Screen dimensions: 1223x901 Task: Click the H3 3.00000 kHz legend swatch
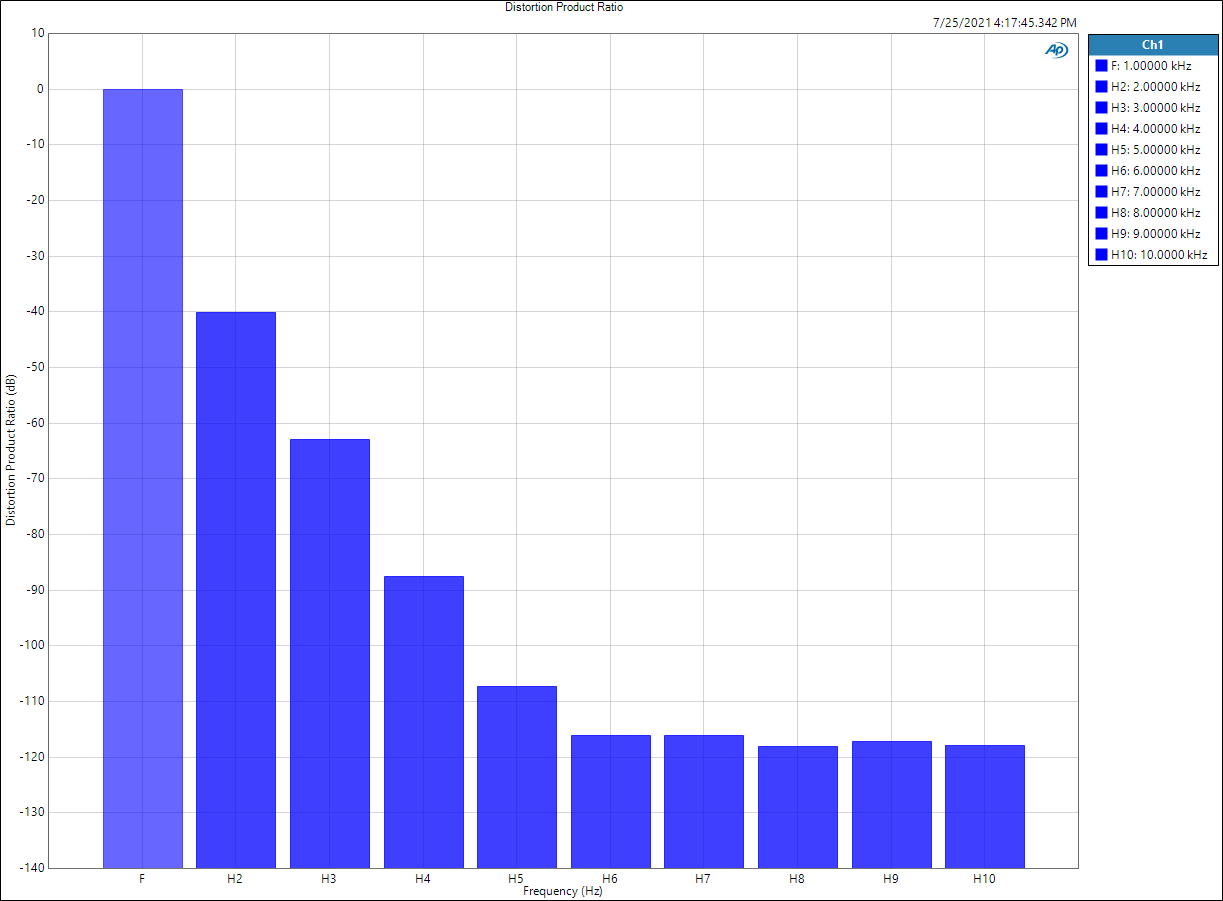pos(1102,107)
